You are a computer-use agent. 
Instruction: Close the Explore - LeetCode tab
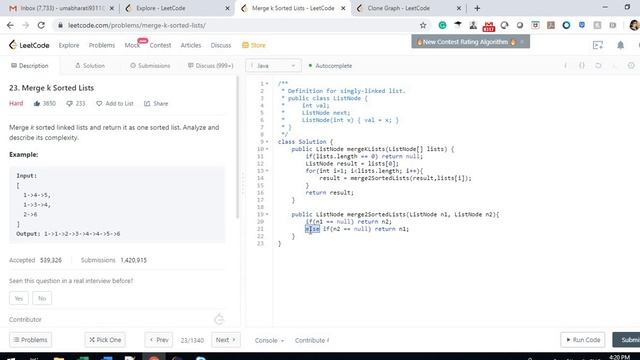pyautogui.click(x=227, y=8)
